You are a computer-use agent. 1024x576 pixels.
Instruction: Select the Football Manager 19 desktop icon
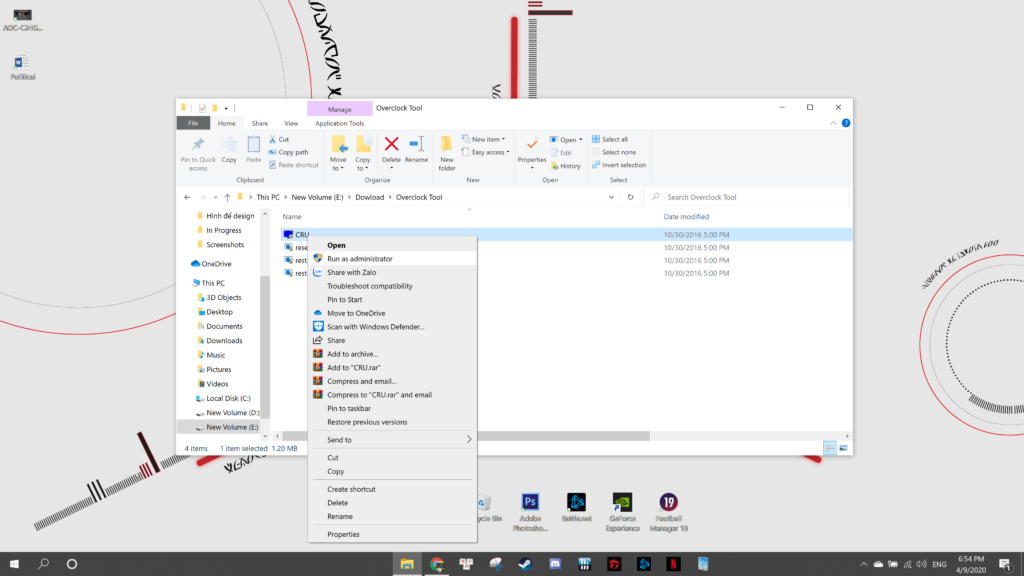coord(668,513)
